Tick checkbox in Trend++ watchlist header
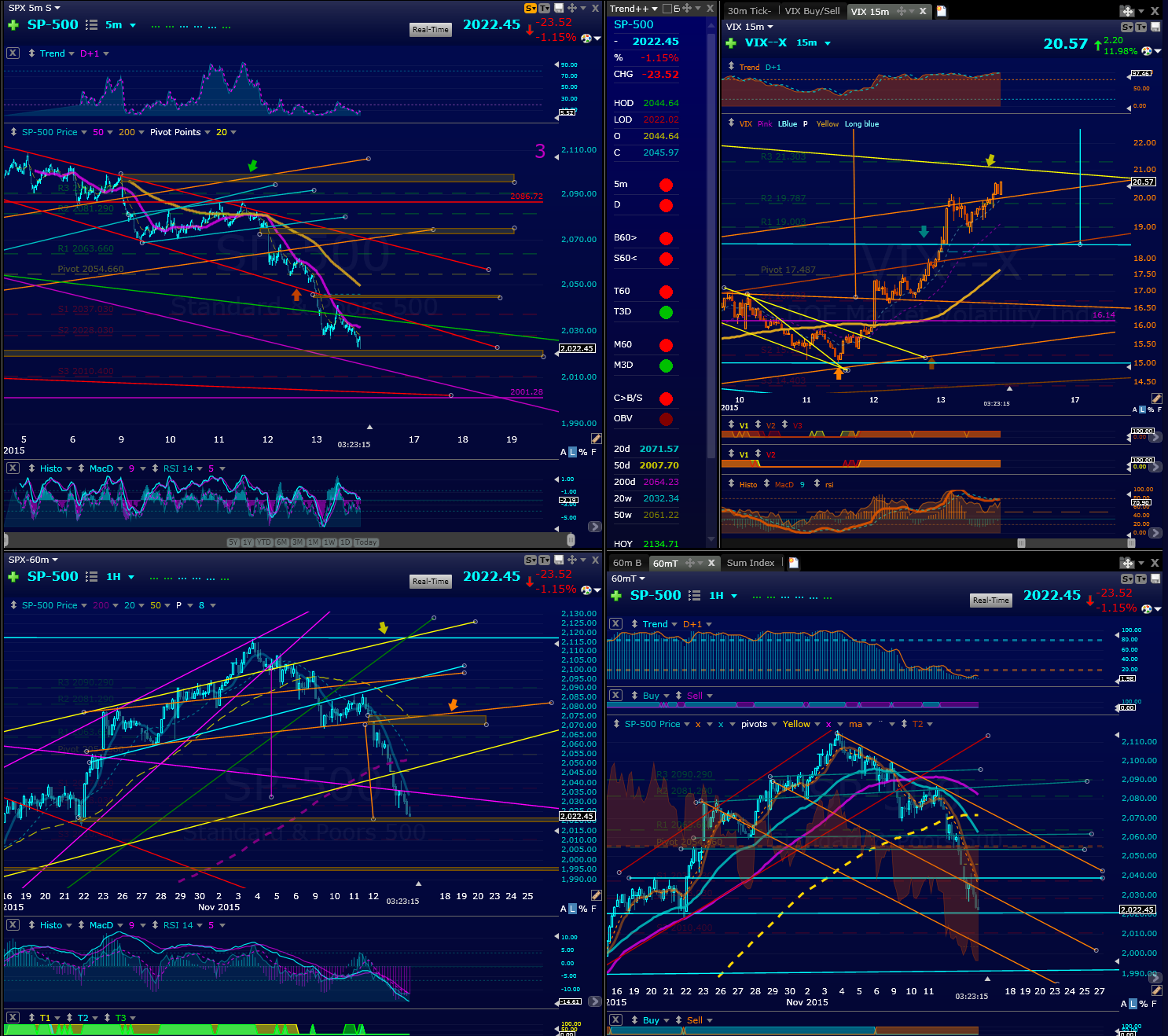The height and width of the screenshot is (1036, 1168). (x=667, y=9)
